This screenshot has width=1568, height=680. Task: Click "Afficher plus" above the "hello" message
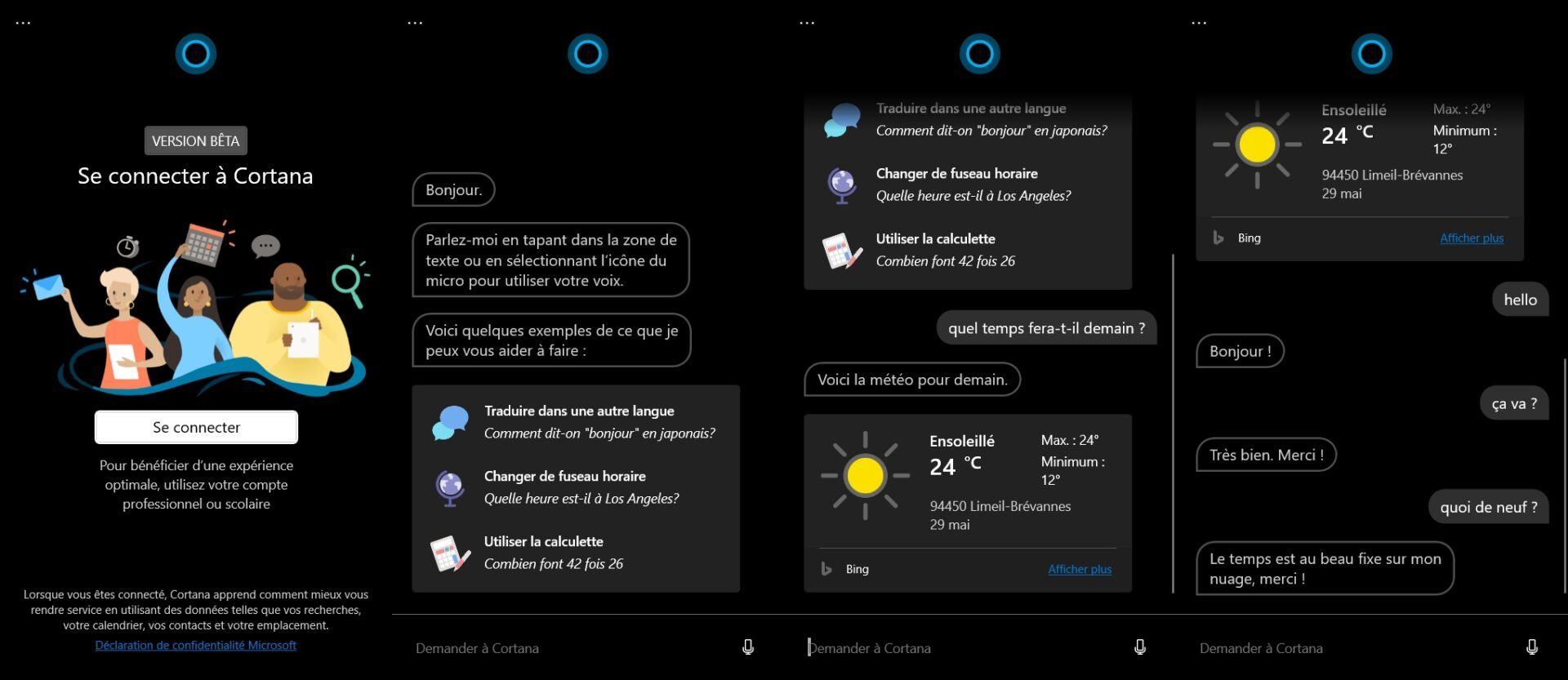pyautogui.click(x=1471, y=238)
